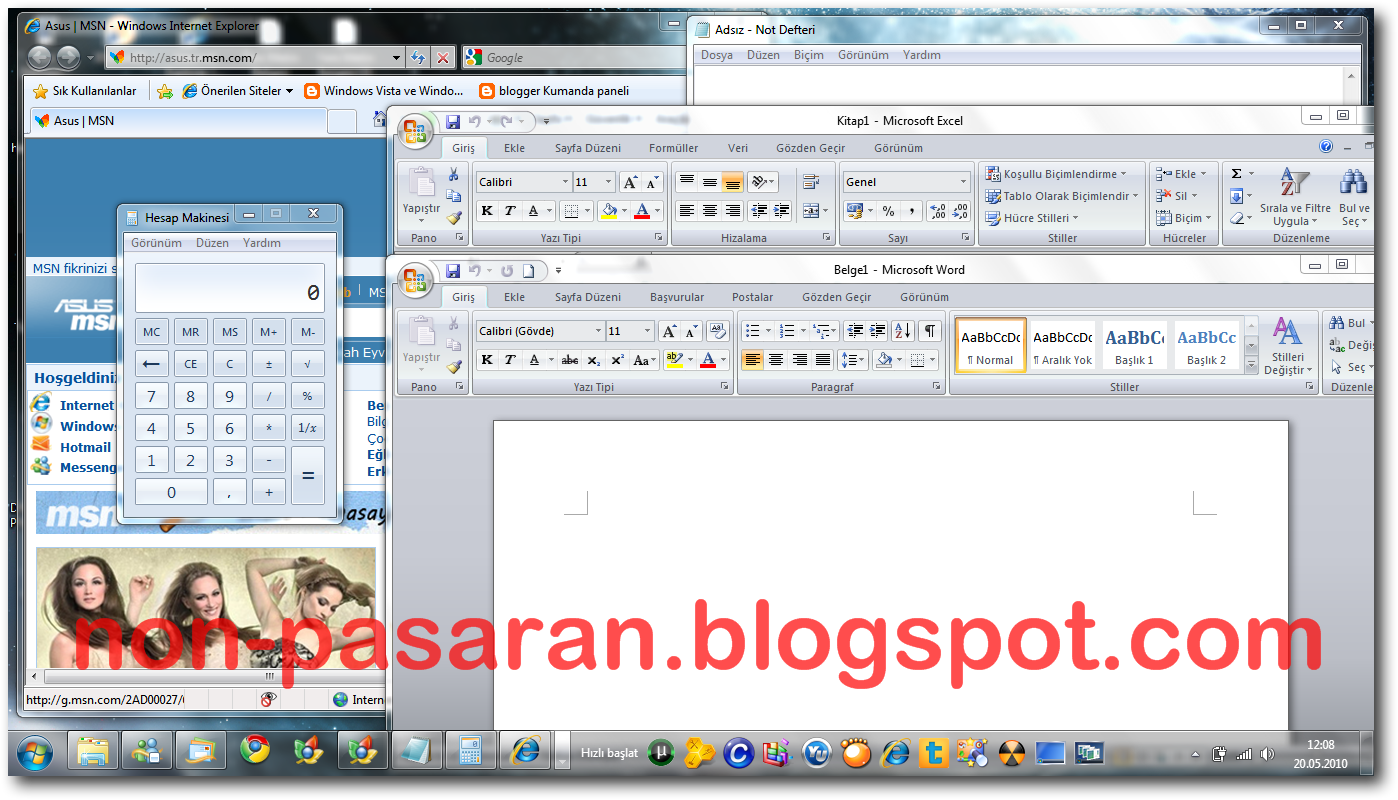The height and width of the screenshot is (800, 1398).
Task: Open Düzen menu in Hesap Makinesi
Action: tap(212, 243)
